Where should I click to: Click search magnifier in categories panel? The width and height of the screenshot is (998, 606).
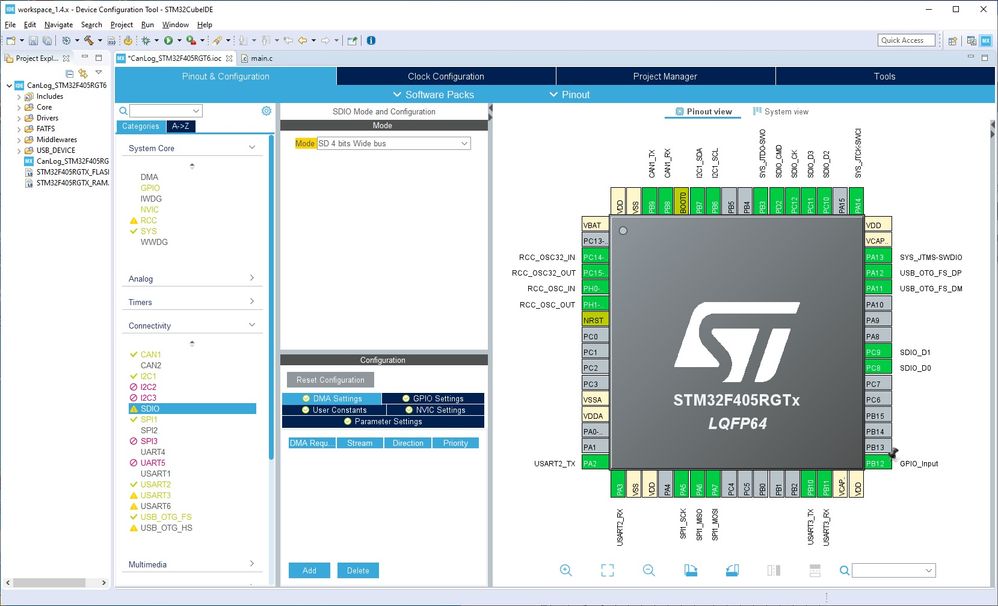[x=123, y=111]
